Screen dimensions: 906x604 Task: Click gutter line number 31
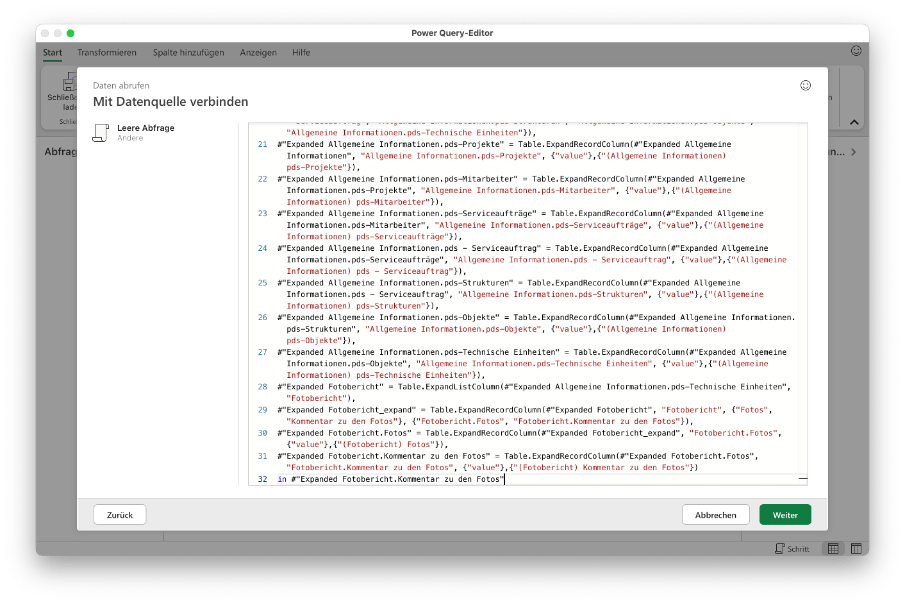click(x=262, y=456)
